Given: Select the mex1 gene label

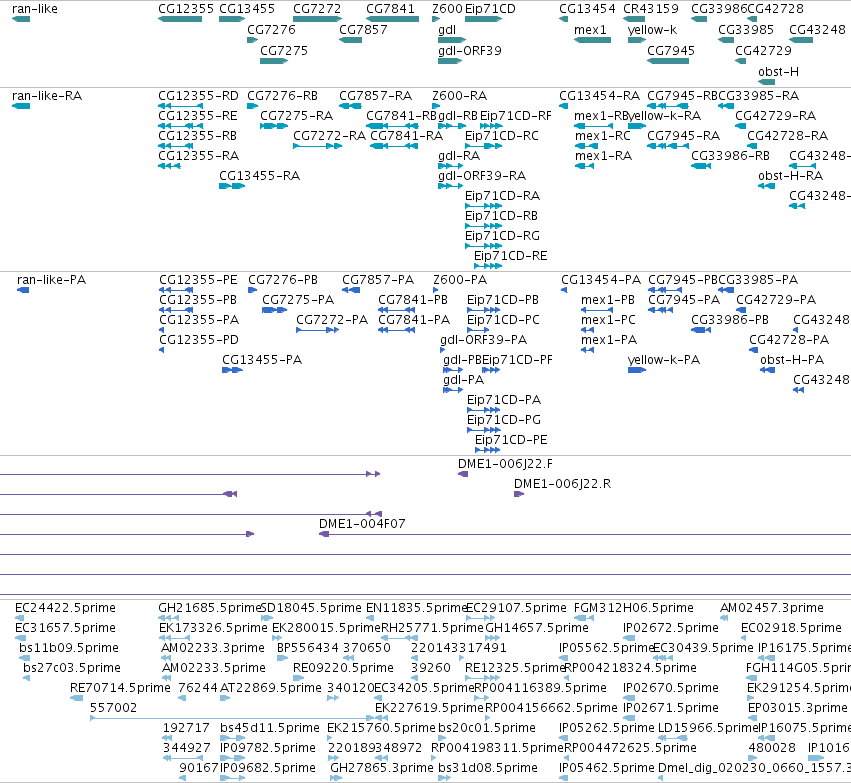Looking at the screenshot, I should pyautogui.click(x=590, y=29).
